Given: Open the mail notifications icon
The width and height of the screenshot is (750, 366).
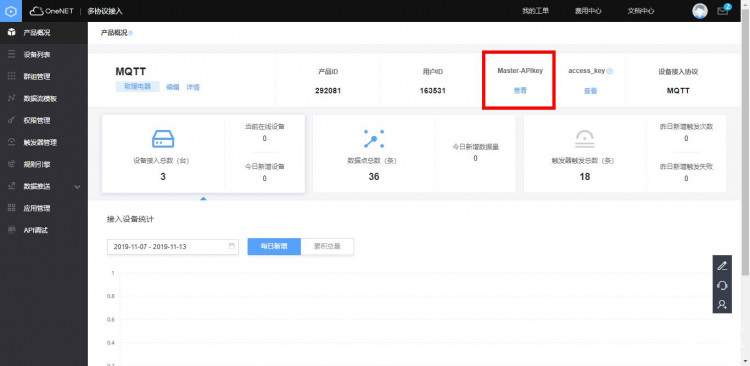Looking at the screenshot, I should tap(723, 11).
